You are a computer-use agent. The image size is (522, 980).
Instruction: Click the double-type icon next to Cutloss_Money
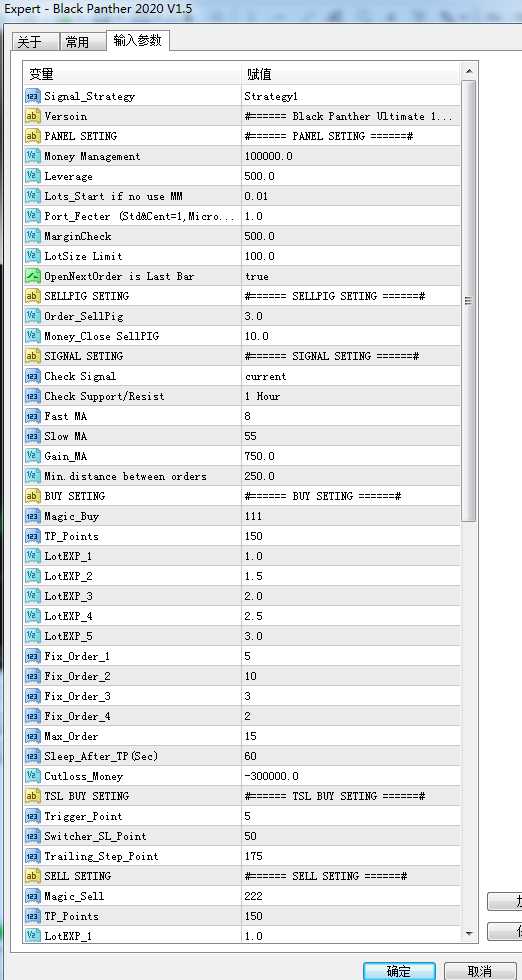pyautogui.click(x=32, y=776)
